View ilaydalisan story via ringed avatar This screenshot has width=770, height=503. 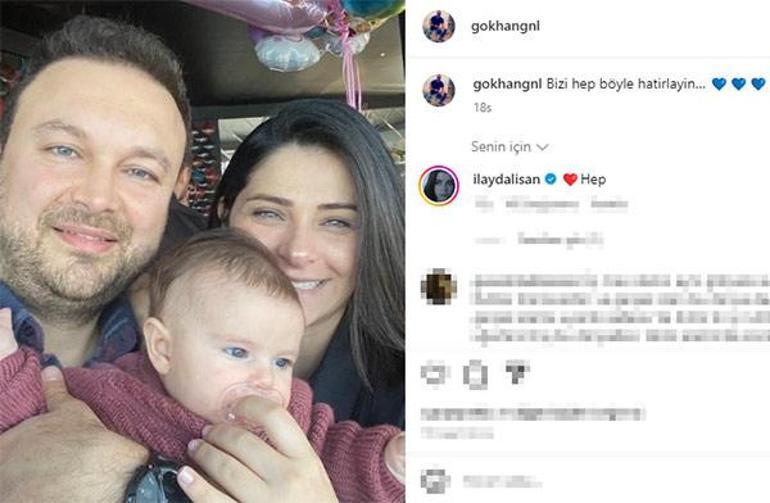click(x=439, y=186)
